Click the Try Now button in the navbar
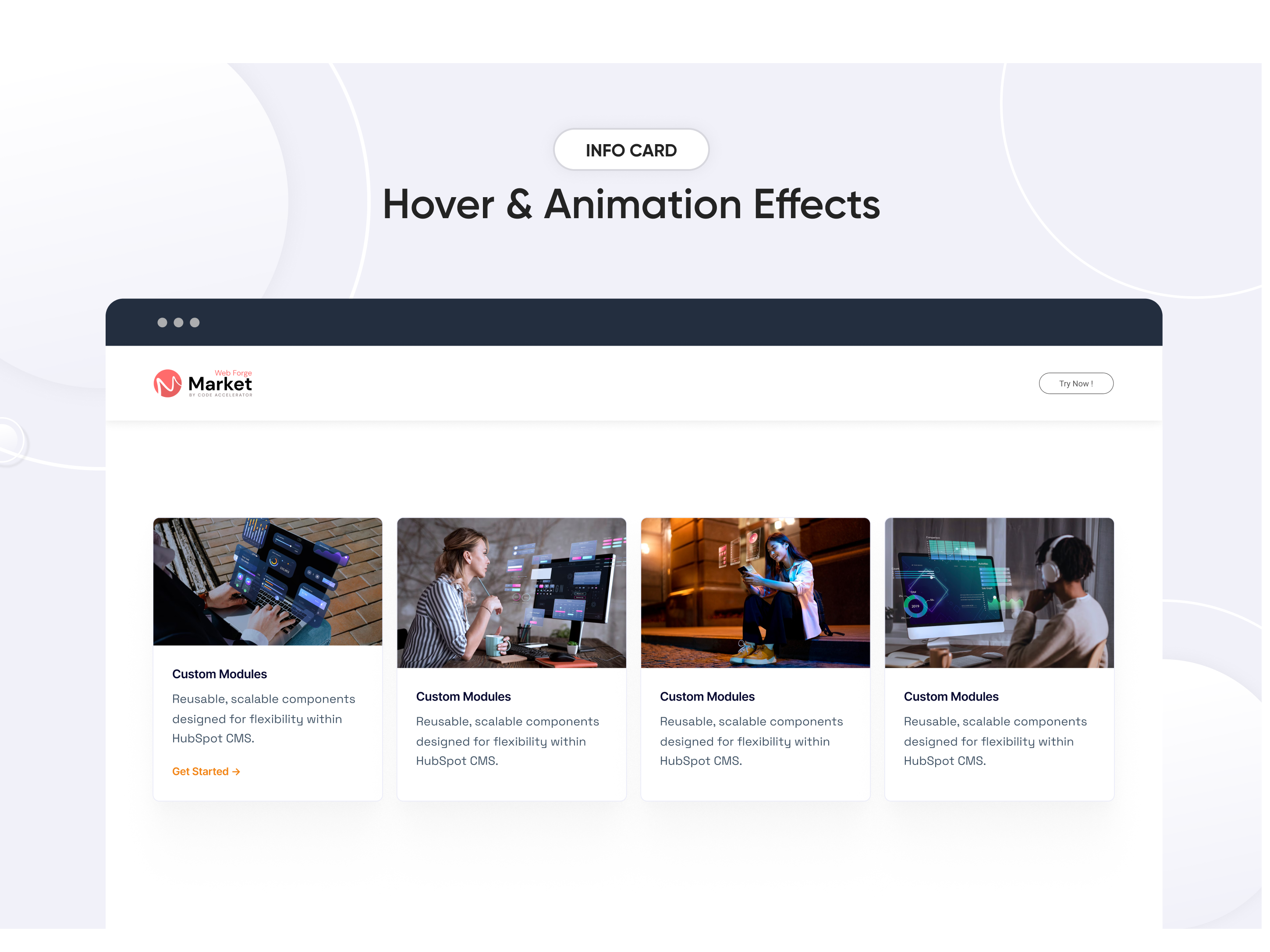This screenshot has height=952, width=1270. tap(1076, 383)
